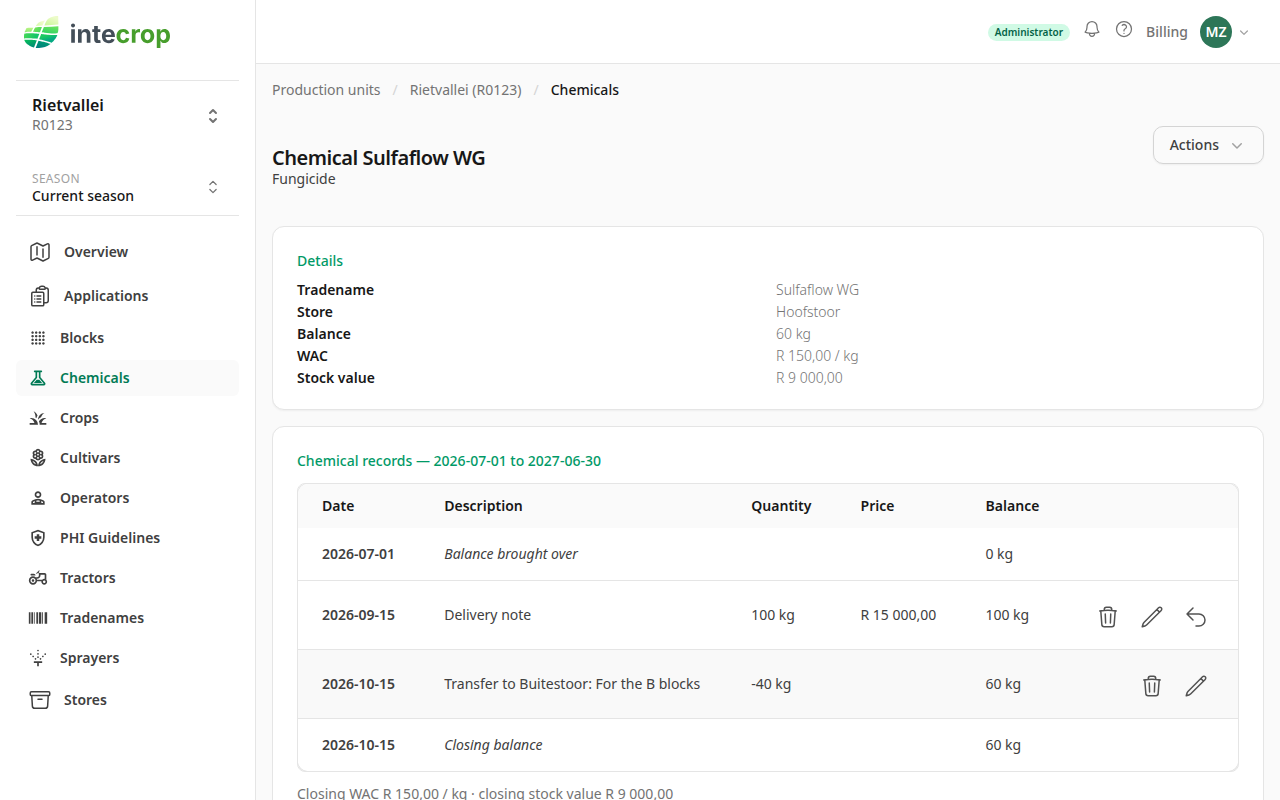Edit the Transfer to Buitestoor record
The width and height of the screenshot is (1280, 800).
(x=1196, y=685)
